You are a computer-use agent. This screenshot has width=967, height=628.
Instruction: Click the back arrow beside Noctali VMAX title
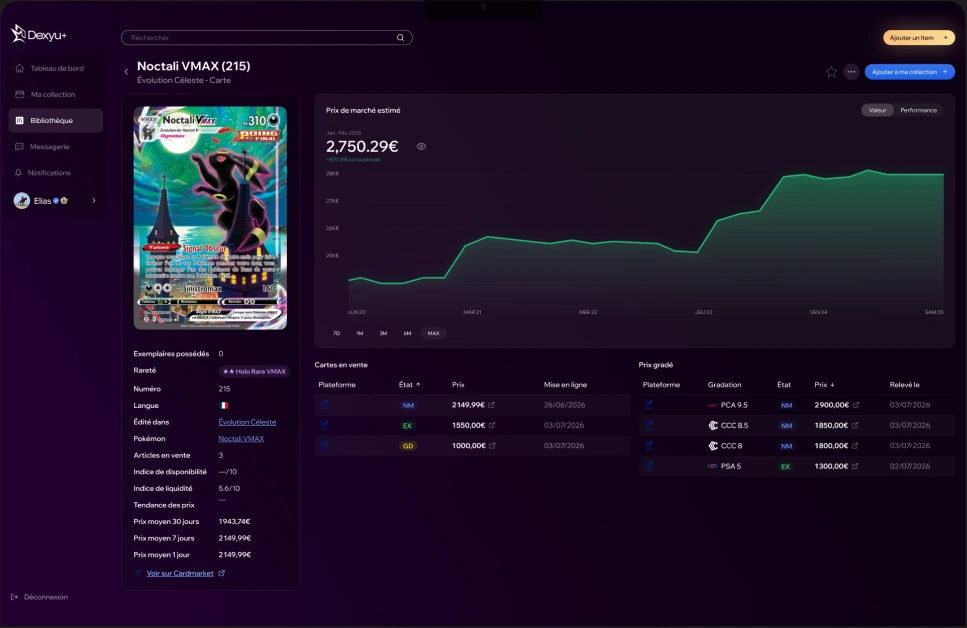pos(126,72)
